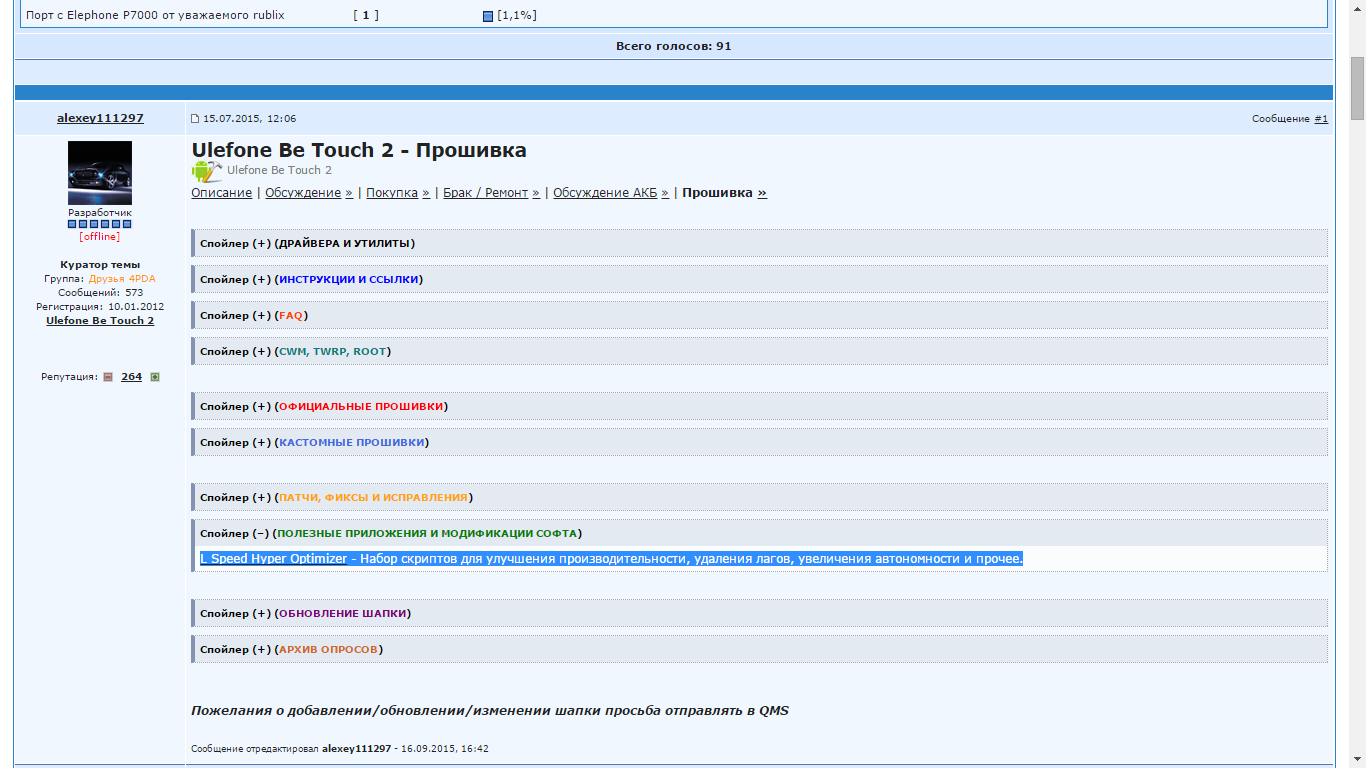Click the vote count [ 1 ]
The image size is (1366, 768).
[366, 16]
